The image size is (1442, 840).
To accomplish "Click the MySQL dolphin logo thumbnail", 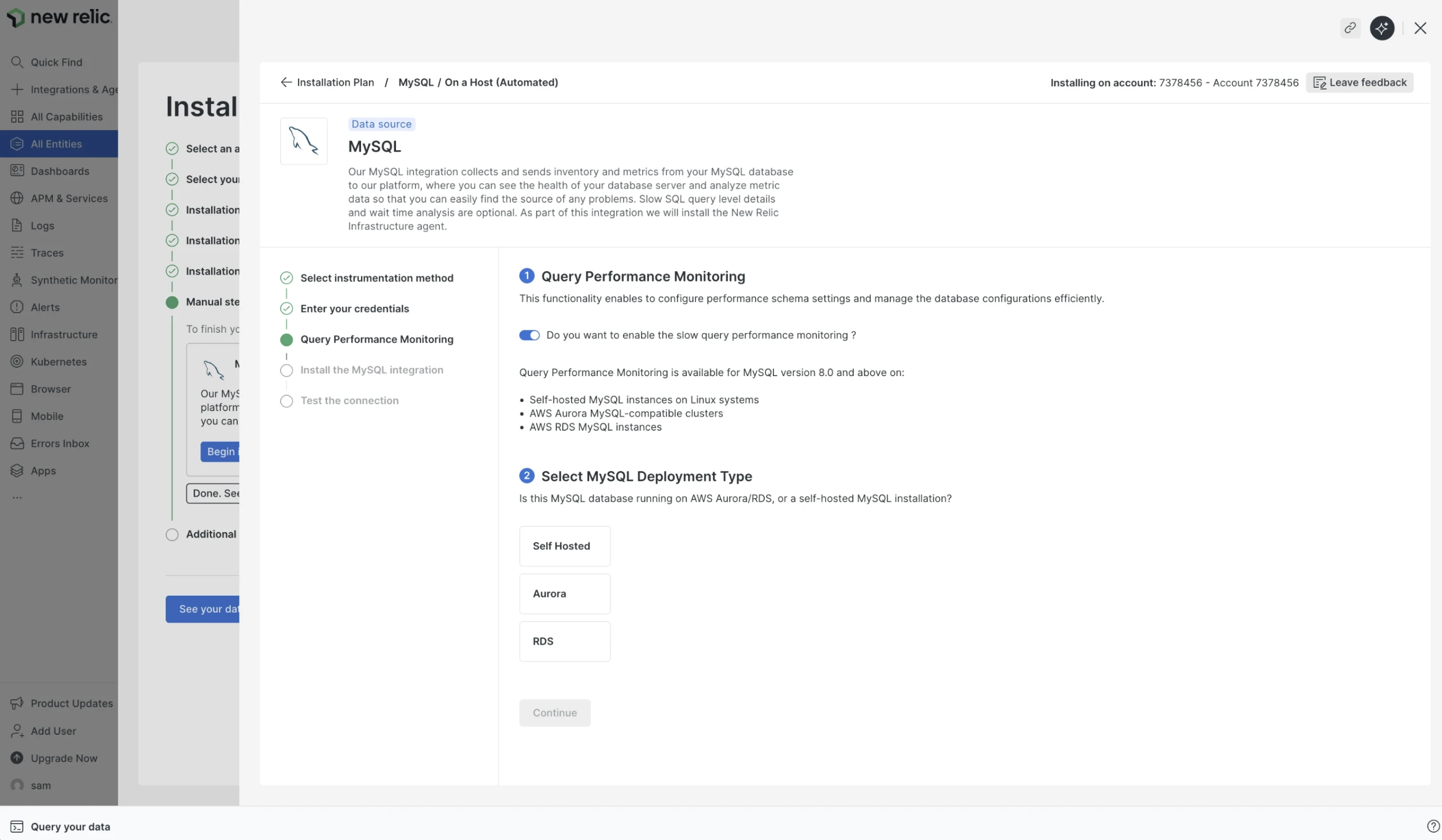I will coord(304,141).
